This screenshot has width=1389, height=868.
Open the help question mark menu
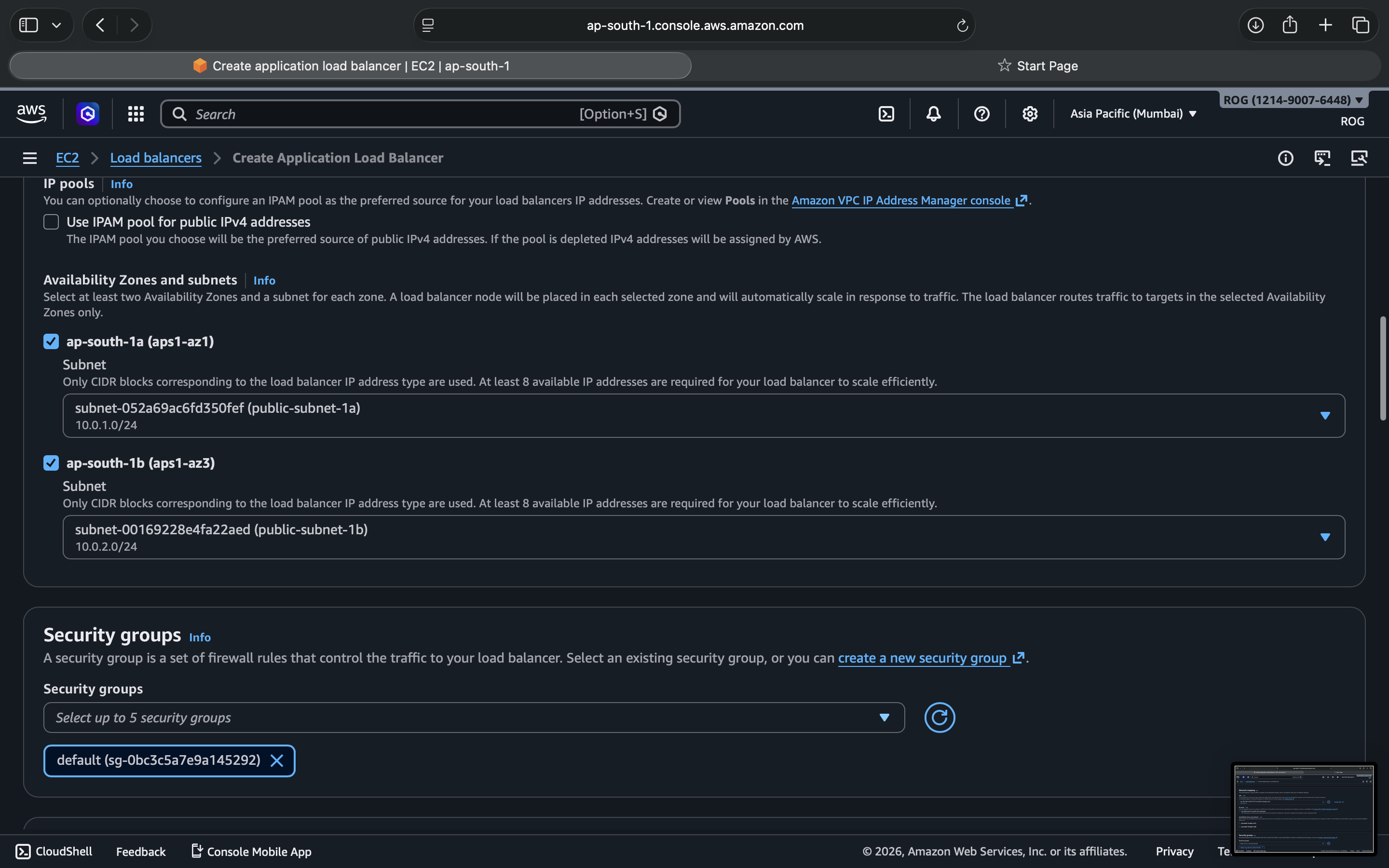(x=981, y=114)
